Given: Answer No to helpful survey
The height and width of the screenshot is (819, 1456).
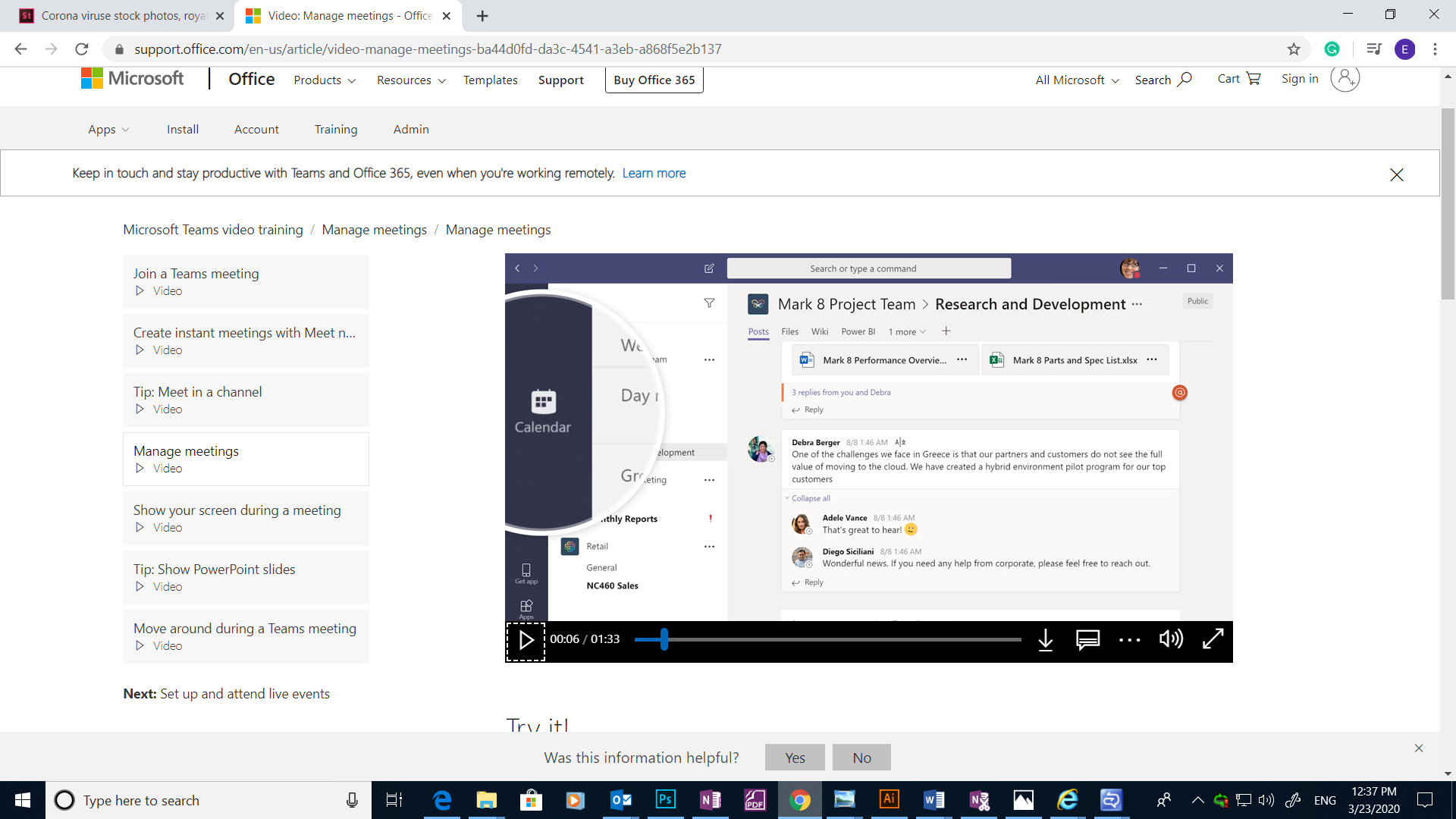Looking at the screenshot, I should (x=861, y=758).
